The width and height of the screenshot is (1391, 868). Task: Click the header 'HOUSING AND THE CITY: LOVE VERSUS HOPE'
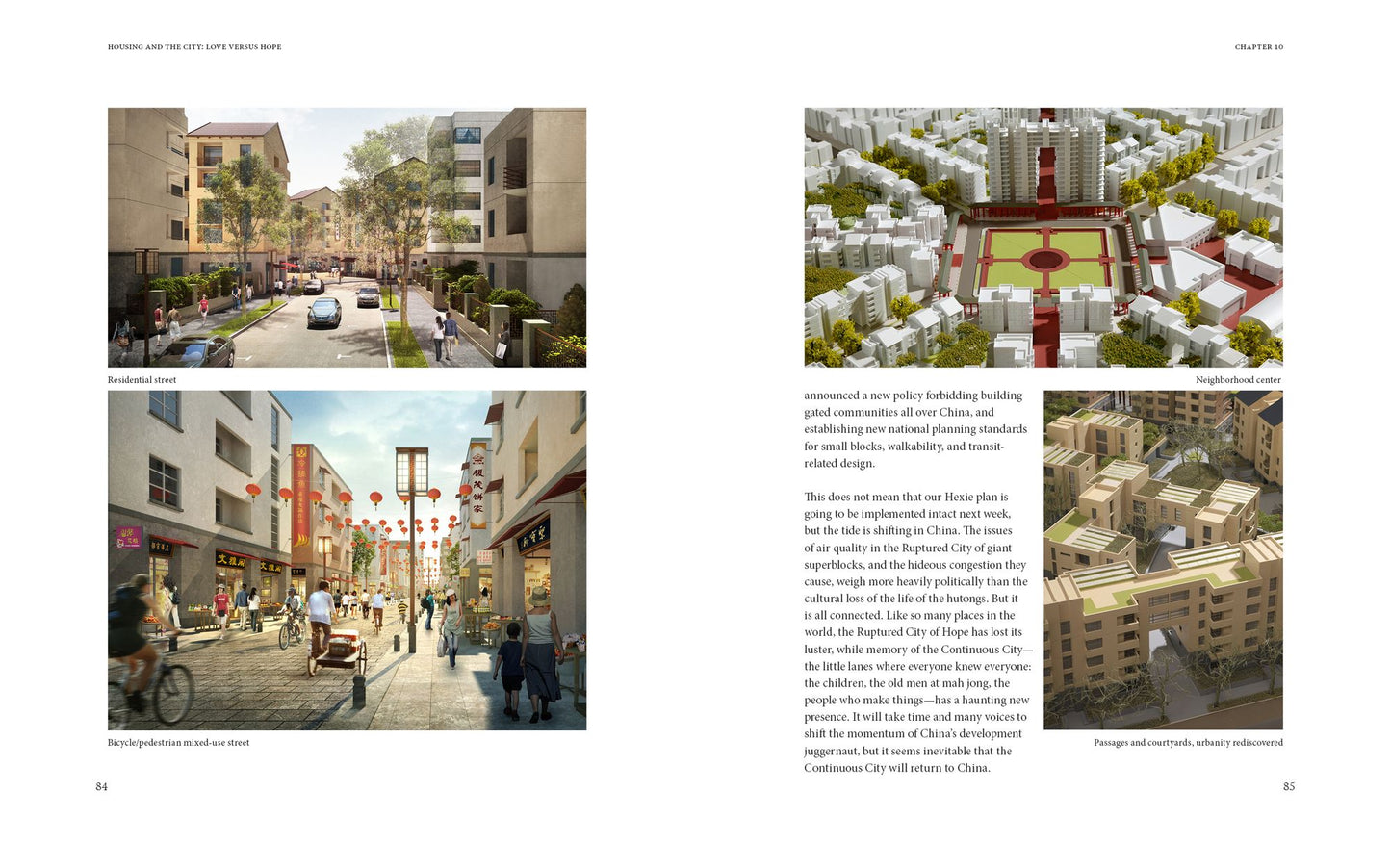(x=194, y=46)
